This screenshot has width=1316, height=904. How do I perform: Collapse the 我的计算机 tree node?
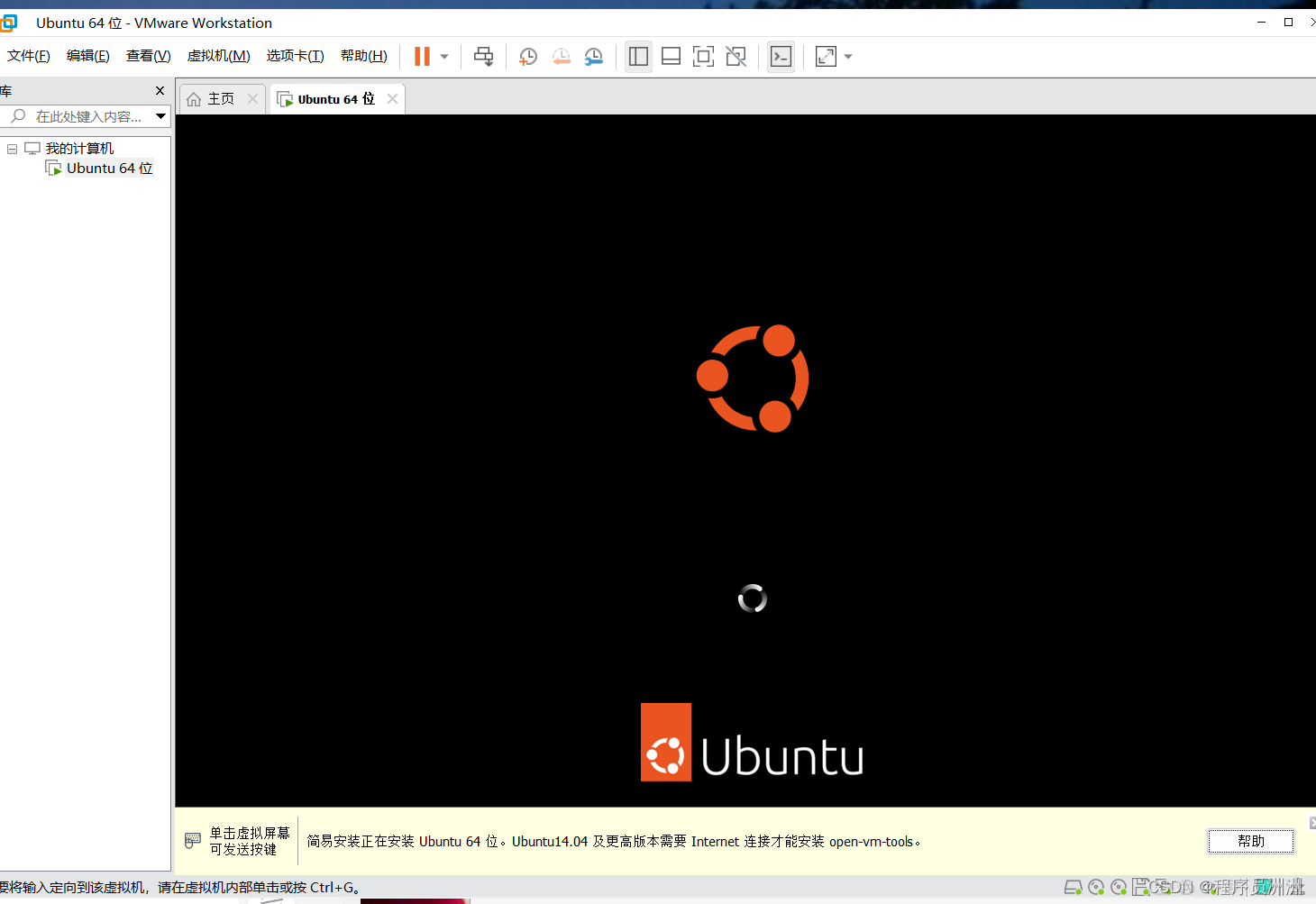12,148
